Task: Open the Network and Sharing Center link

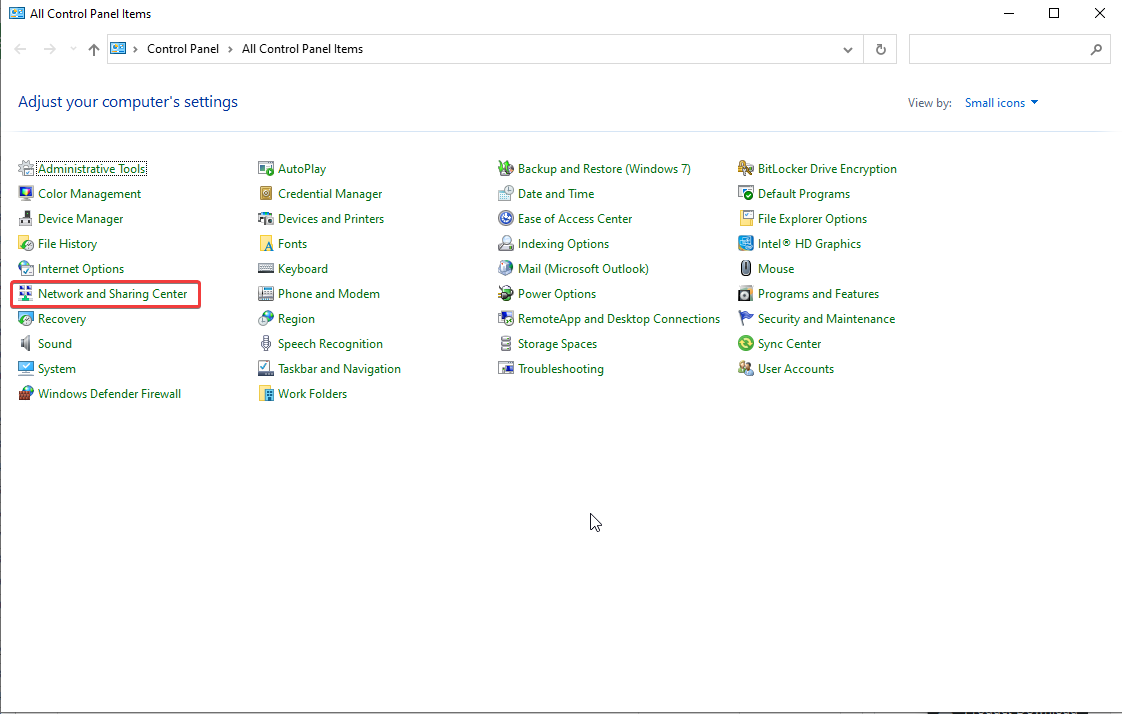Action: [x=112, y=294]
